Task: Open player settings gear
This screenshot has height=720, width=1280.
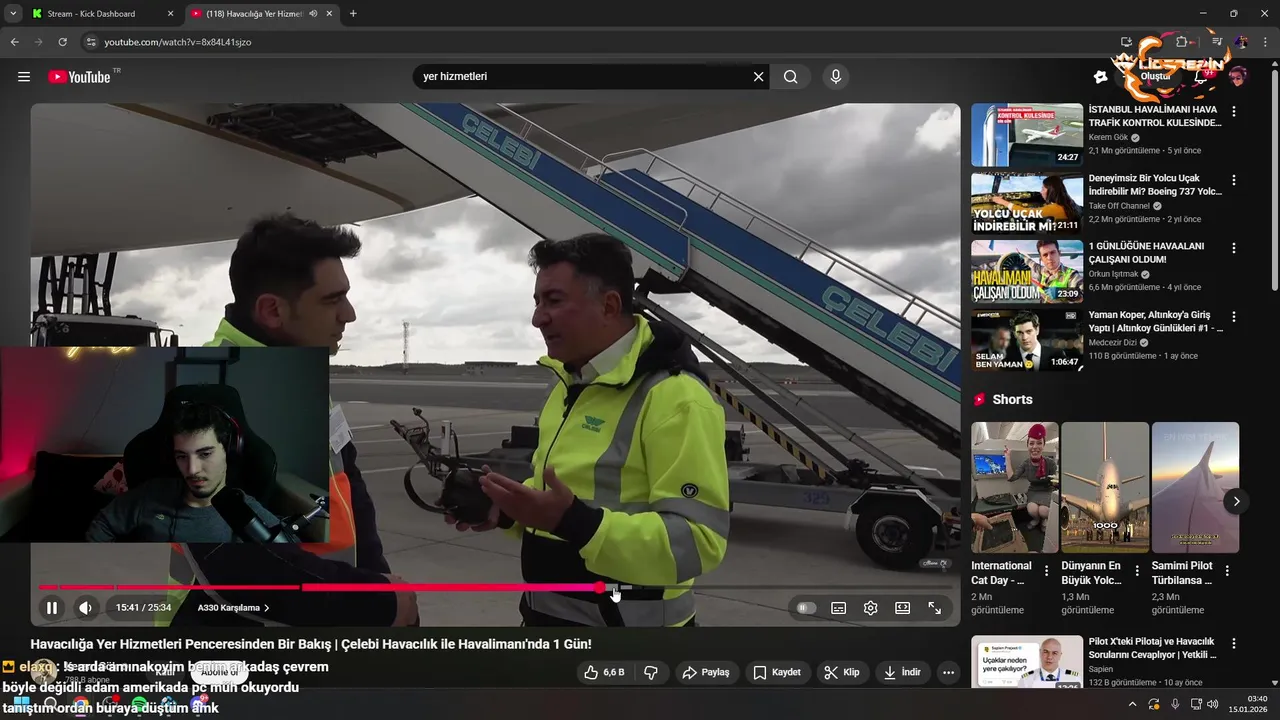Action: tap(871, 607)
